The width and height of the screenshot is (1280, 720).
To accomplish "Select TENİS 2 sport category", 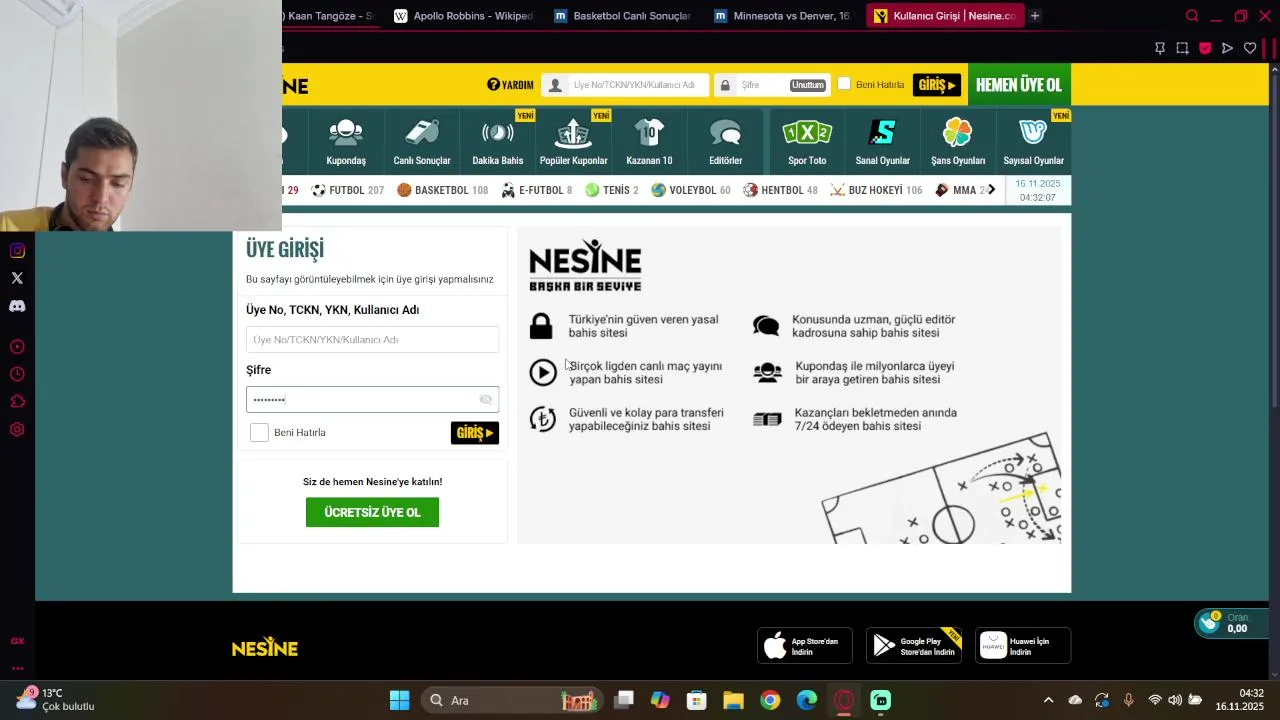I will click(612, 190).
